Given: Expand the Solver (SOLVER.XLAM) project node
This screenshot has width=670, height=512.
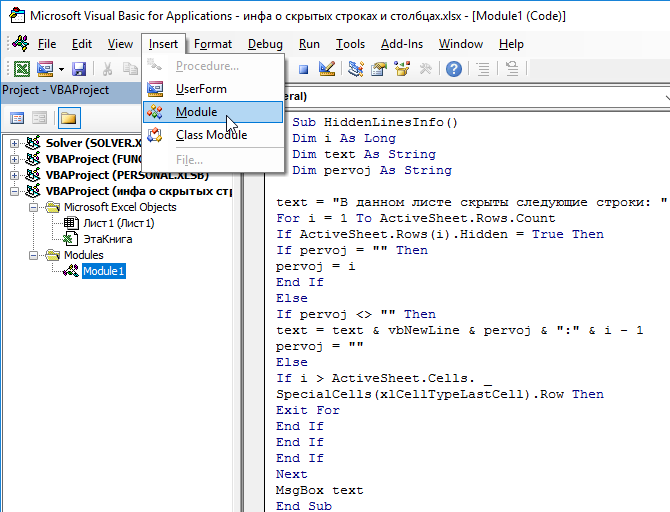Looking at the screenshot, I should [15, 143].
